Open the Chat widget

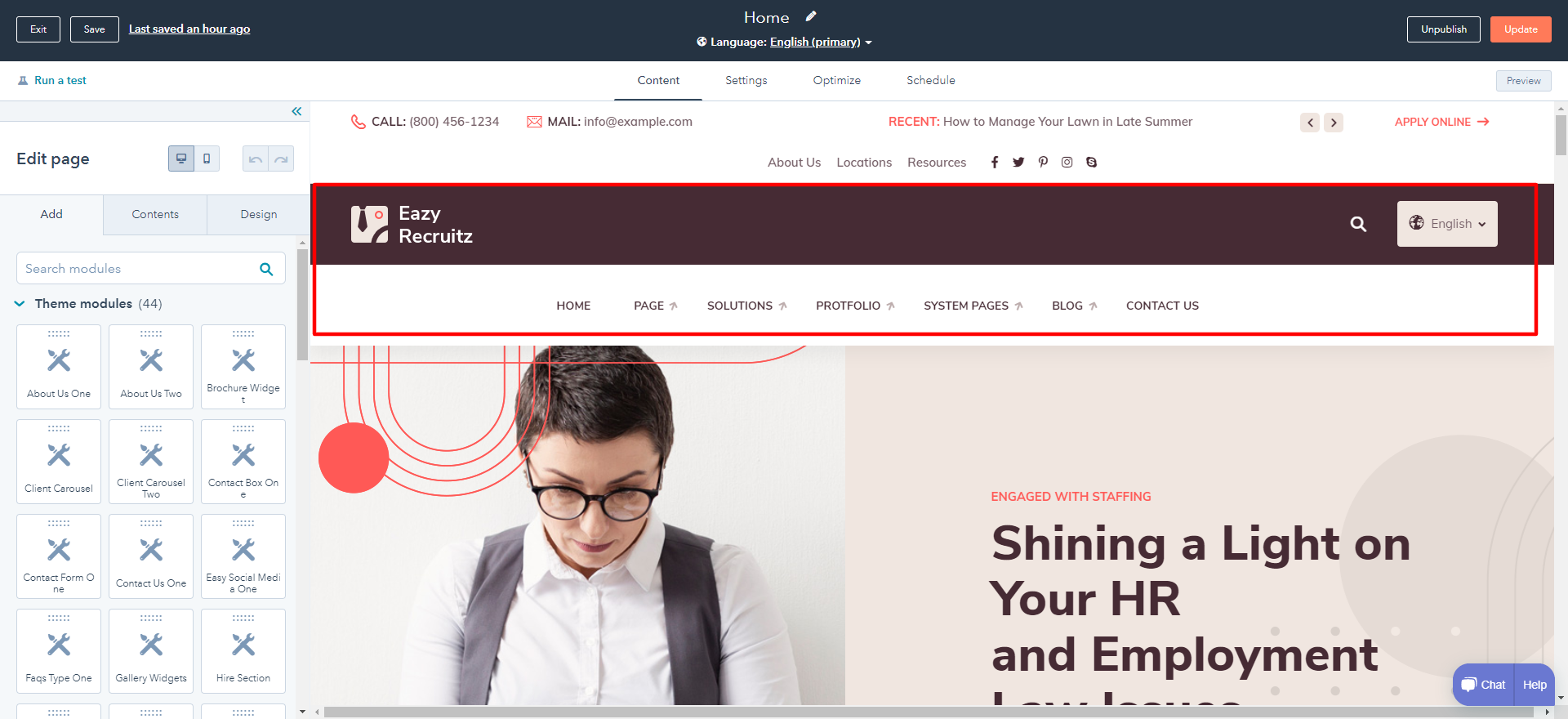point(1484,685)
